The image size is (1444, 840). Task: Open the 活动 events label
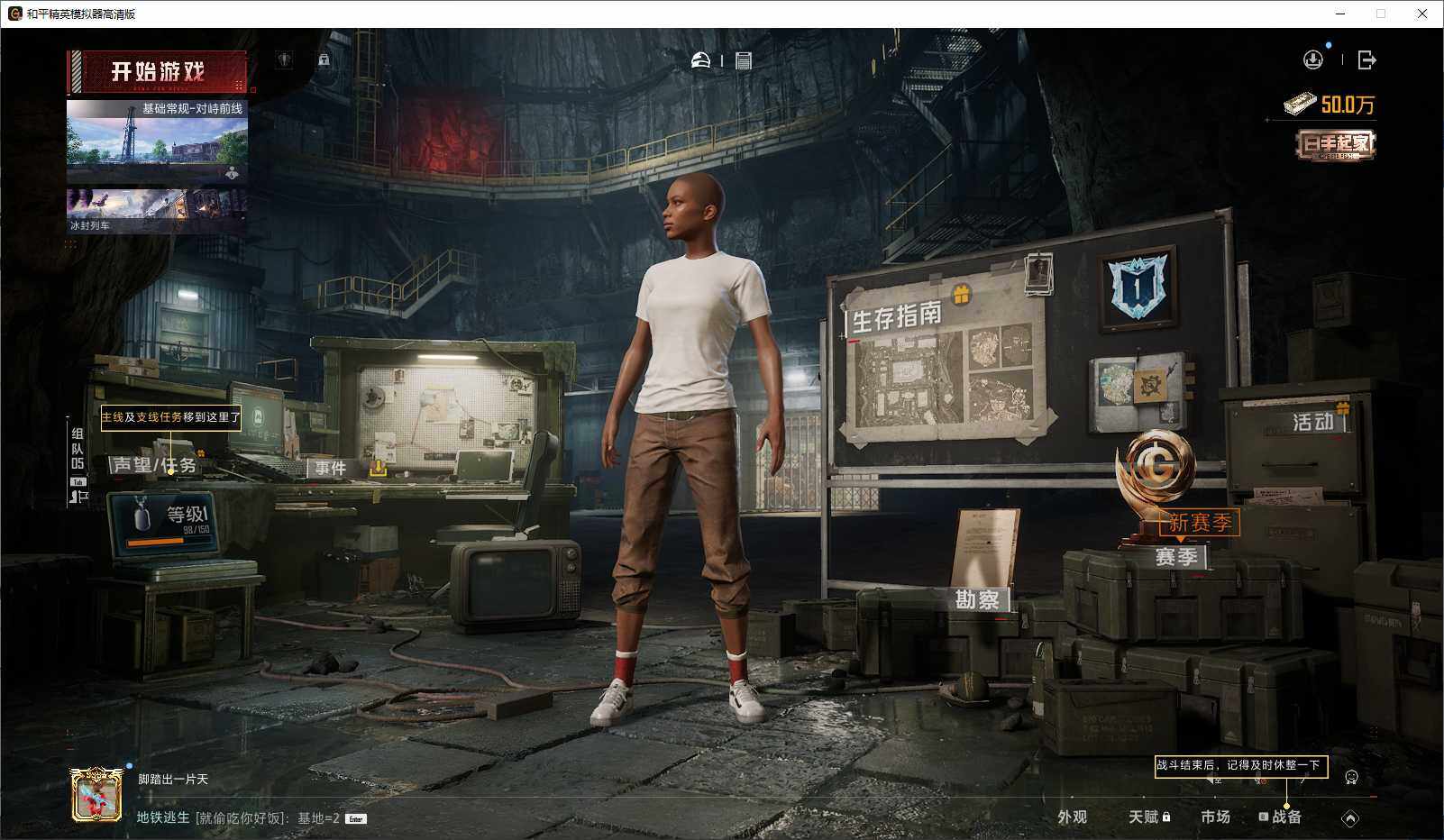(x=1313, y=422)
